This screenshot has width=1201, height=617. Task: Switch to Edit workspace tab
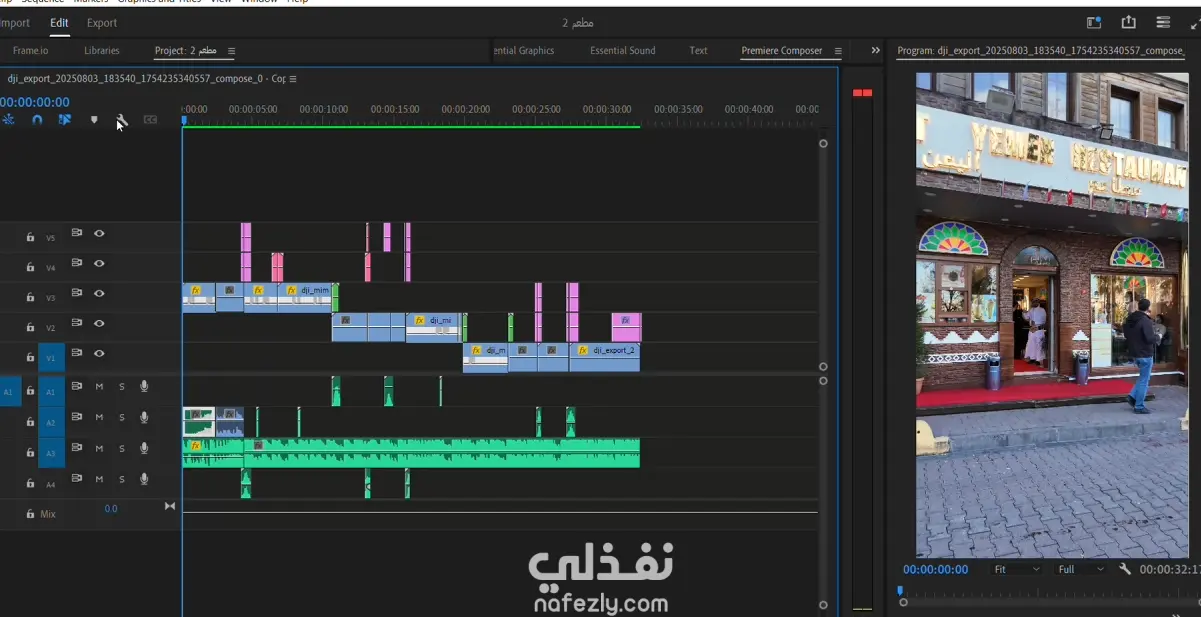(x=59, y=23)
